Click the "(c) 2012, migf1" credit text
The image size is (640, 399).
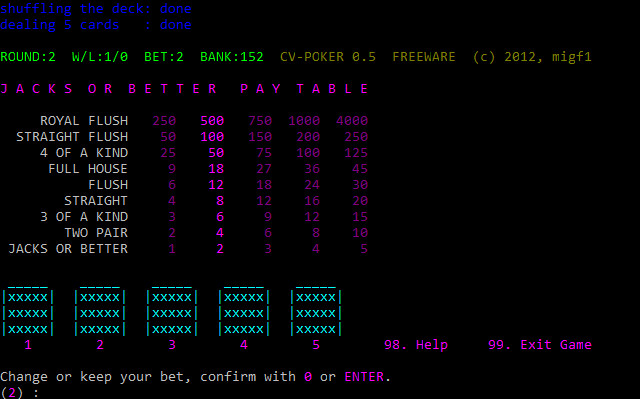click(532, 57)
